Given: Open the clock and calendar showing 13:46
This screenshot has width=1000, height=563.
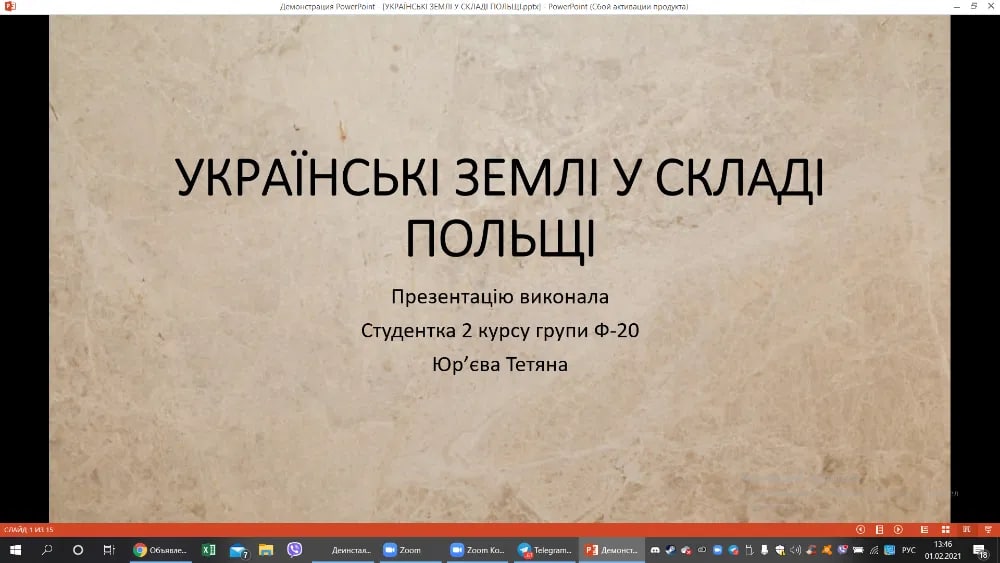Looking at the screenshot, I should point(943,550).
